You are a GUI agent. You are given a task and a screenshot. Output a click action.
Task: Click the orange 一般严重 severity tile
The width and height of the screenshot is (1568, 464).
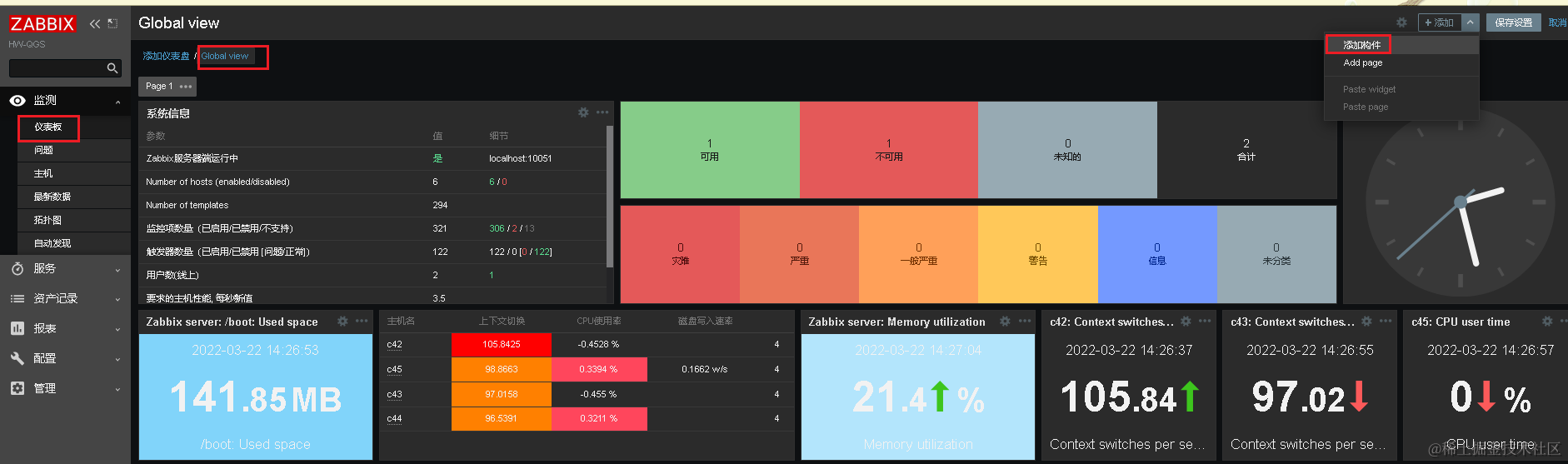(918, 254)
